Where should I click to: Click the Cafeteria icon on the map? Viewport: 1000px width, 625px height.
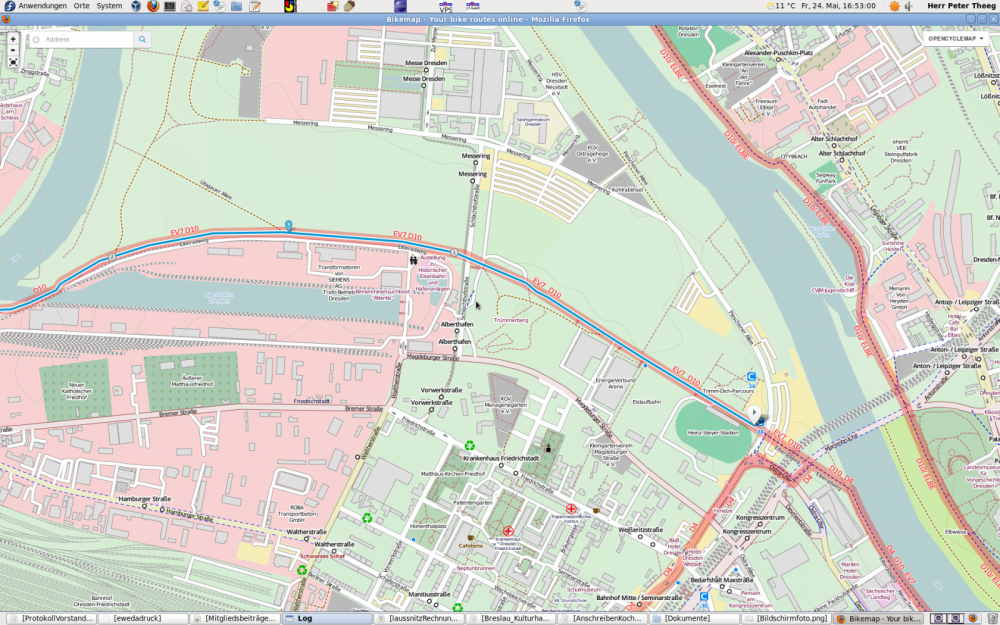click(x=471, y=538)
